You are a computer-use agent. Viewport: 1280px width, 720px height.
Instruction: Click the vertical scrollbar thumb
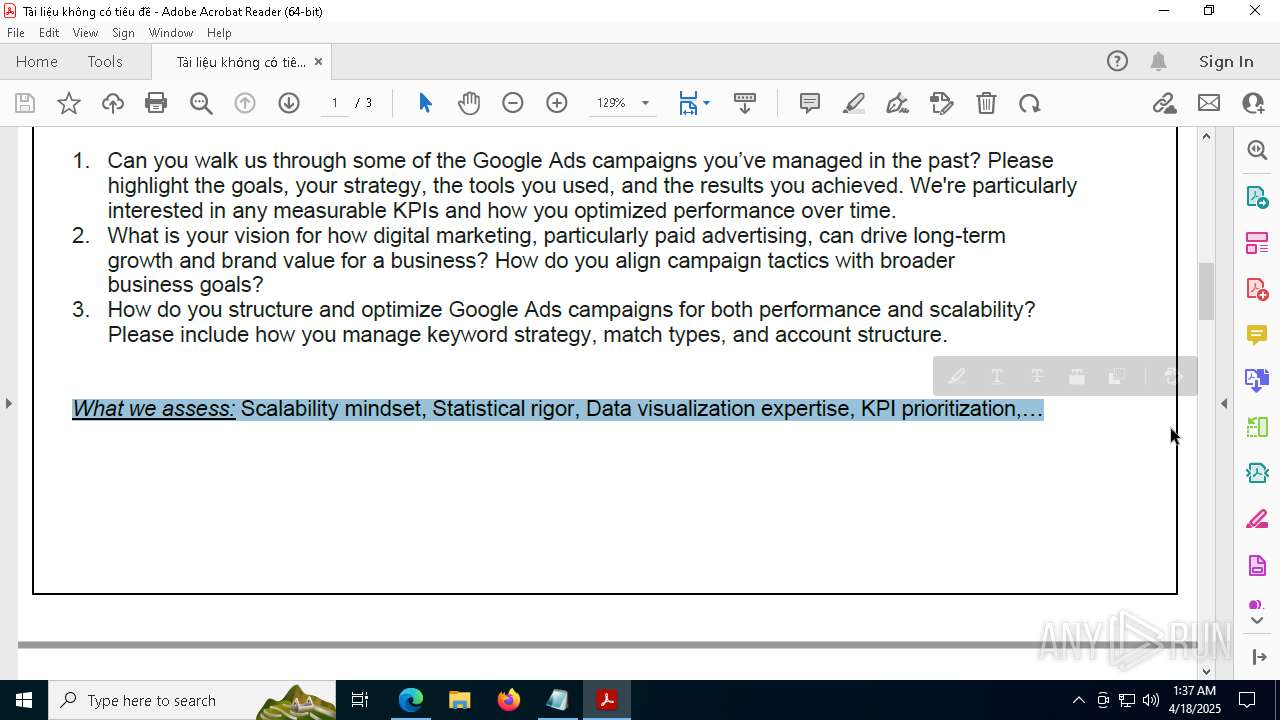[1206, 291]
